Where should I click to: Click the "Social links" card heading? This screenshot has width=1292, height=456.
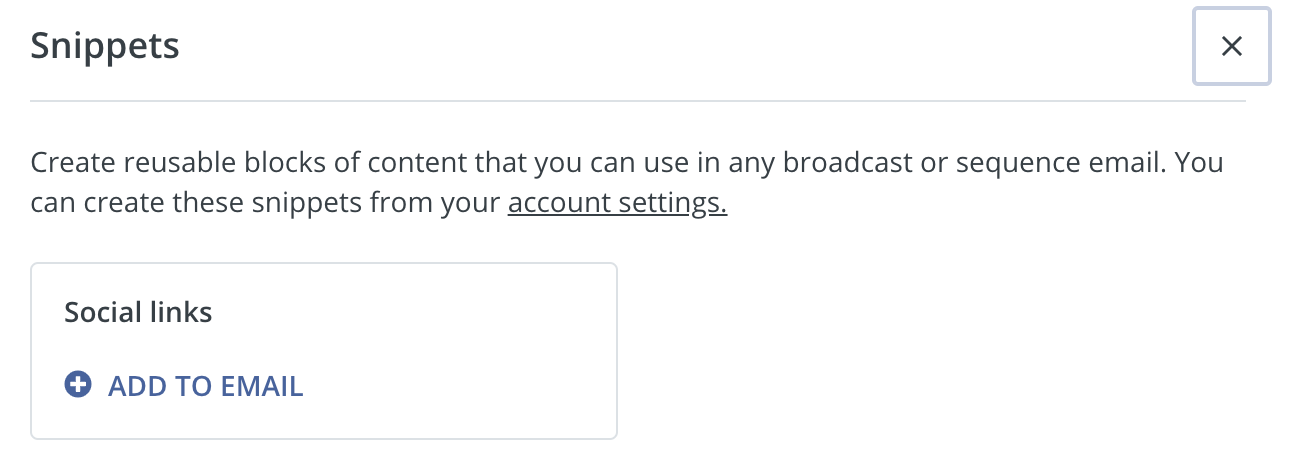pos(138,312)
